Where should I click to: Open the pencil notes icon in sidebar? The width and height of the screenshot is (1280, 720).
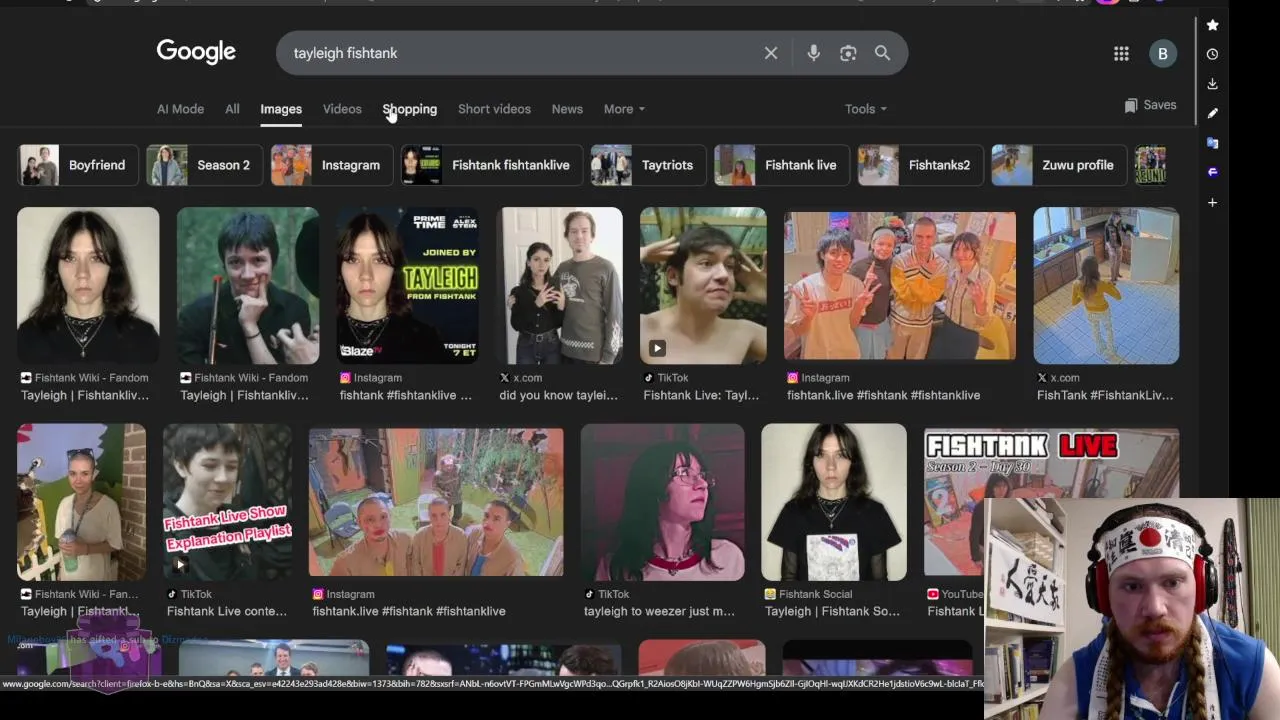[1212, 113]
